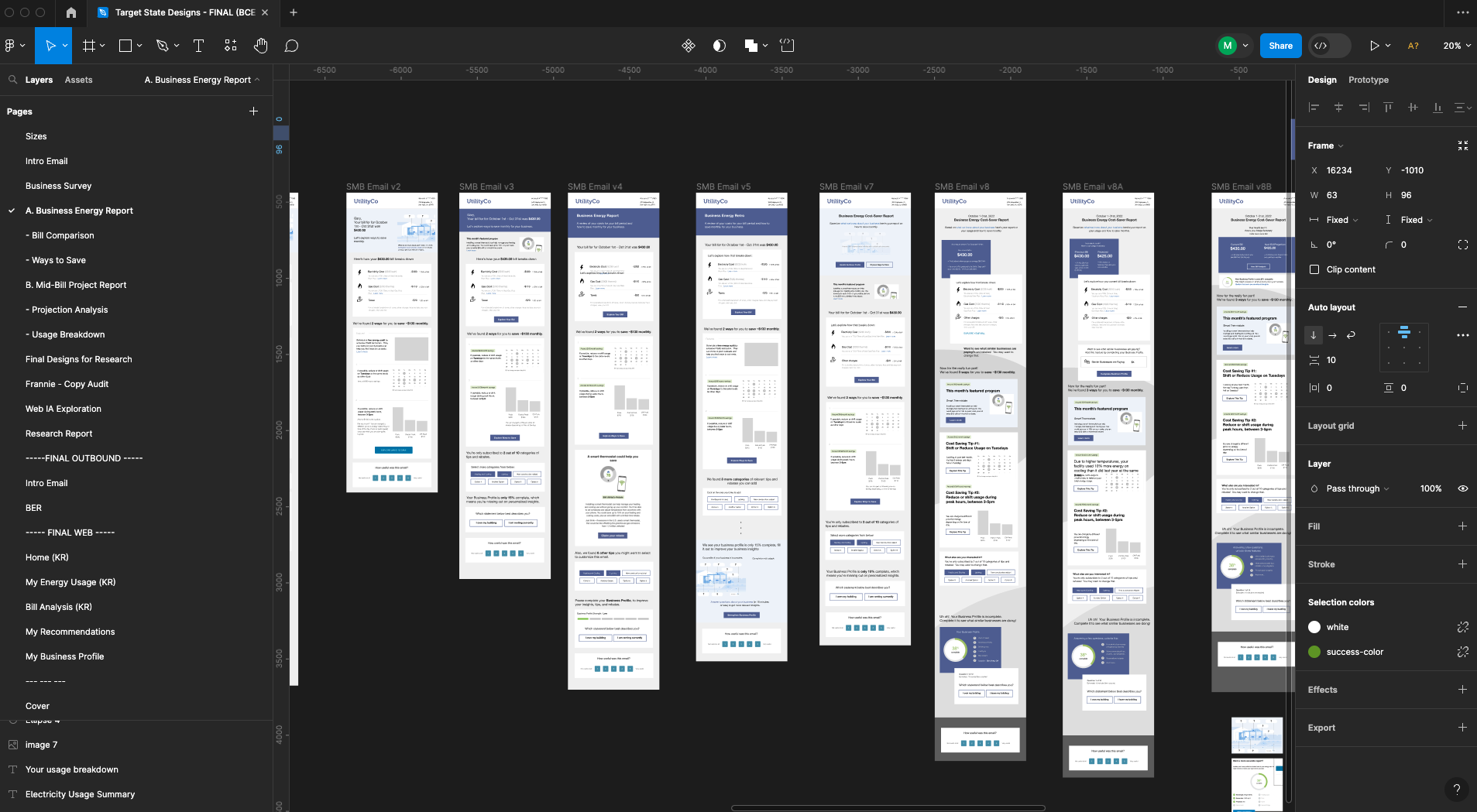The image size is (1477, 812).
Task: Click the Share button
Action: (1280, 46)
